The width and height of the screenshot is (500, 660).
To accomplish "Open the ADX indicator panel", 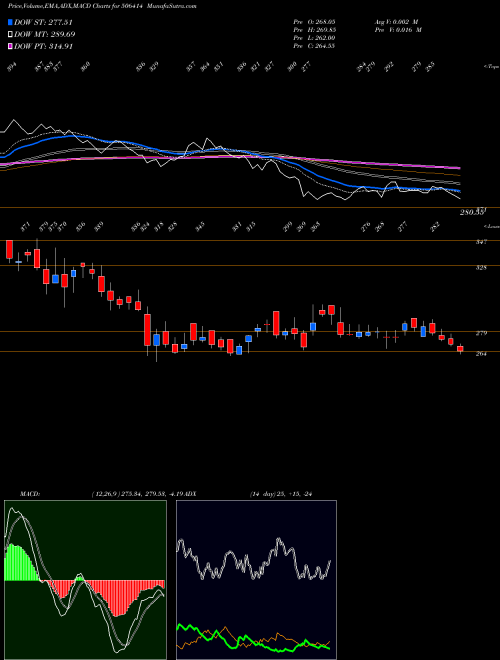I will pyautogui.click(x=256, y=580).
